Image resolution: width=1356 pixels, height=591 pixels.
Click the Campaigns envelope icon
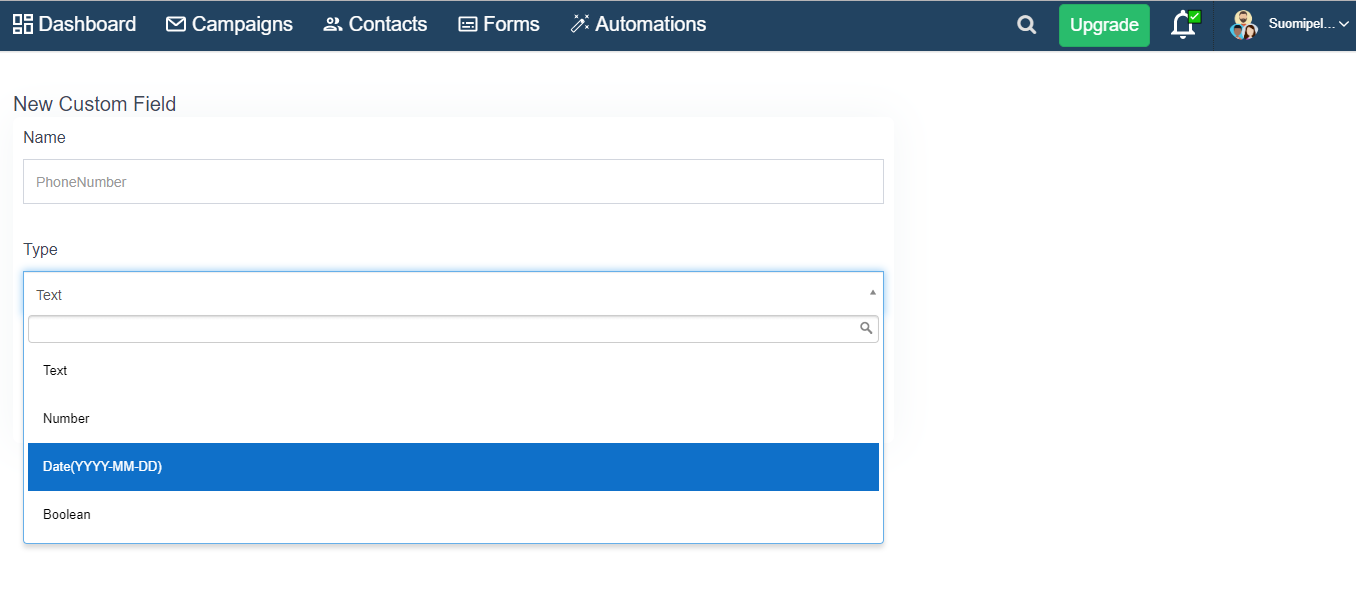point(176,24)
